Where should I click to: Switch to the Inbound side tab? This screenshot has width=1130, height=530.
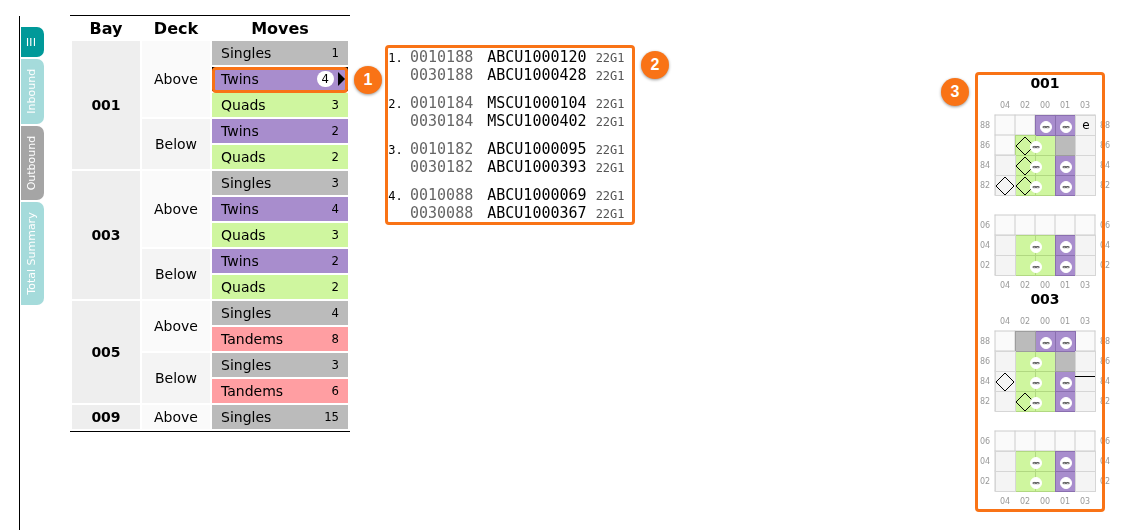point(32,92)
